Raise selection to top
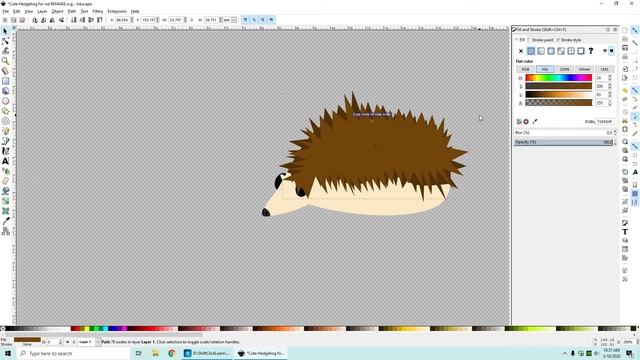The width and height of the screenshot is (640, 360). (100, 20)
